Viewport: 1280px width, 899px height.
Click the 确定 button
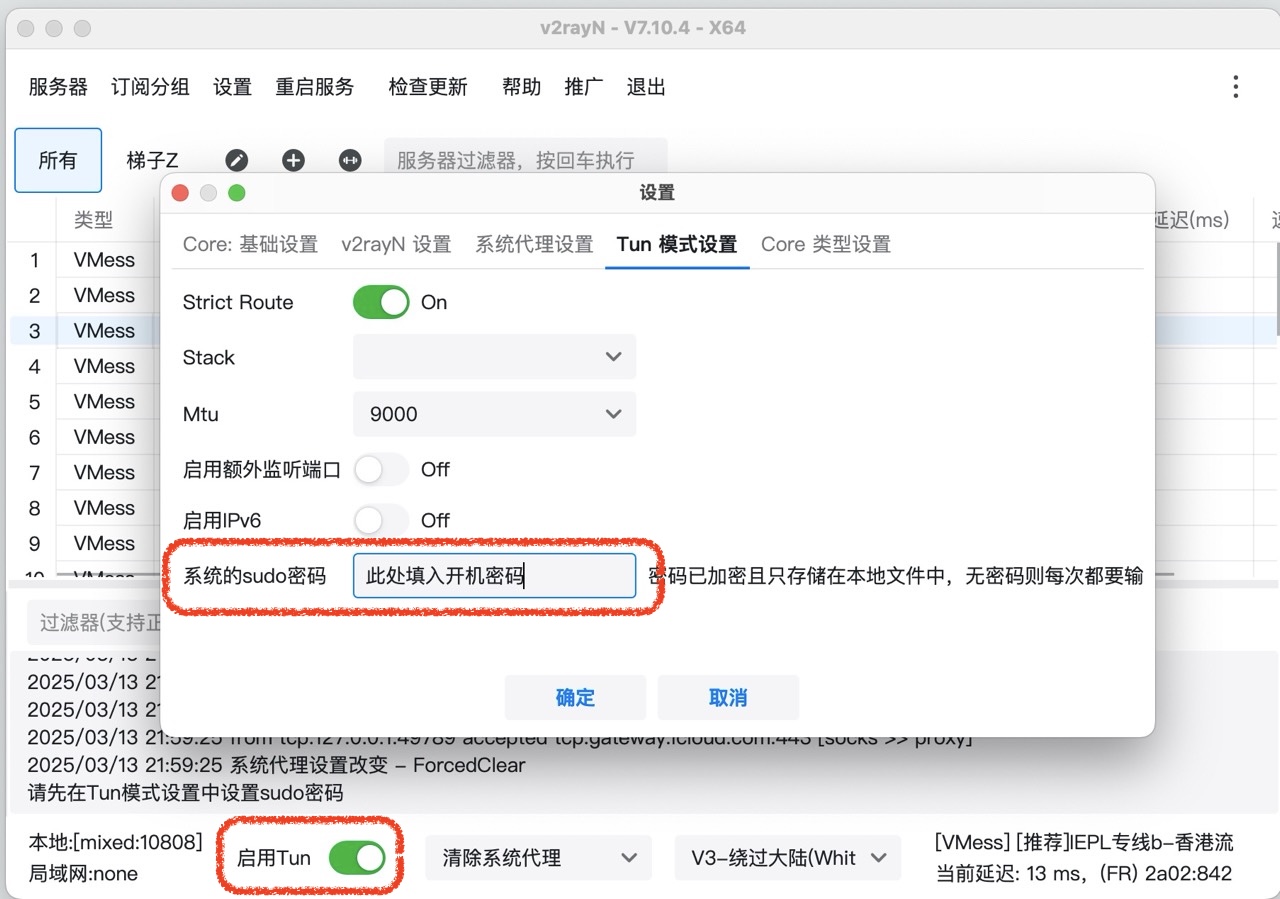click(x=575, y=698)
